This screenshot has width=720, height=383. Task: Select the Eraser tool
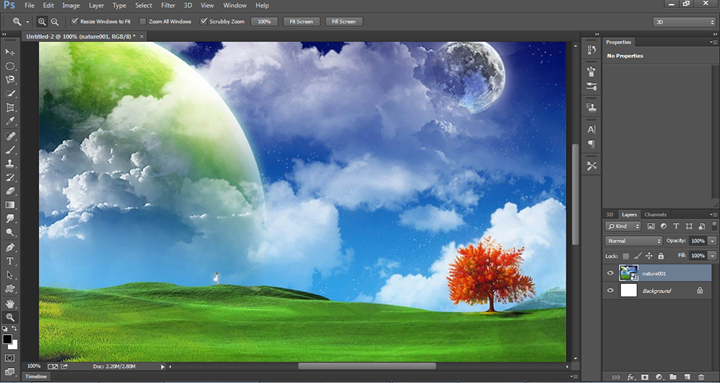pyautogui.click(x=10, y=192)
